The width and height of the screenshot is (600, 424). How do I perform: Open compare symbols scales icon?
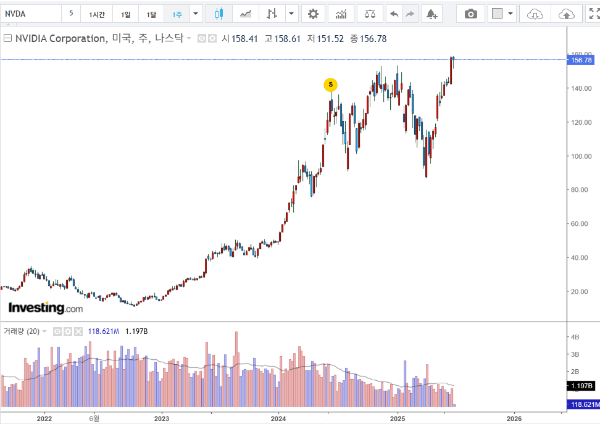370,14
